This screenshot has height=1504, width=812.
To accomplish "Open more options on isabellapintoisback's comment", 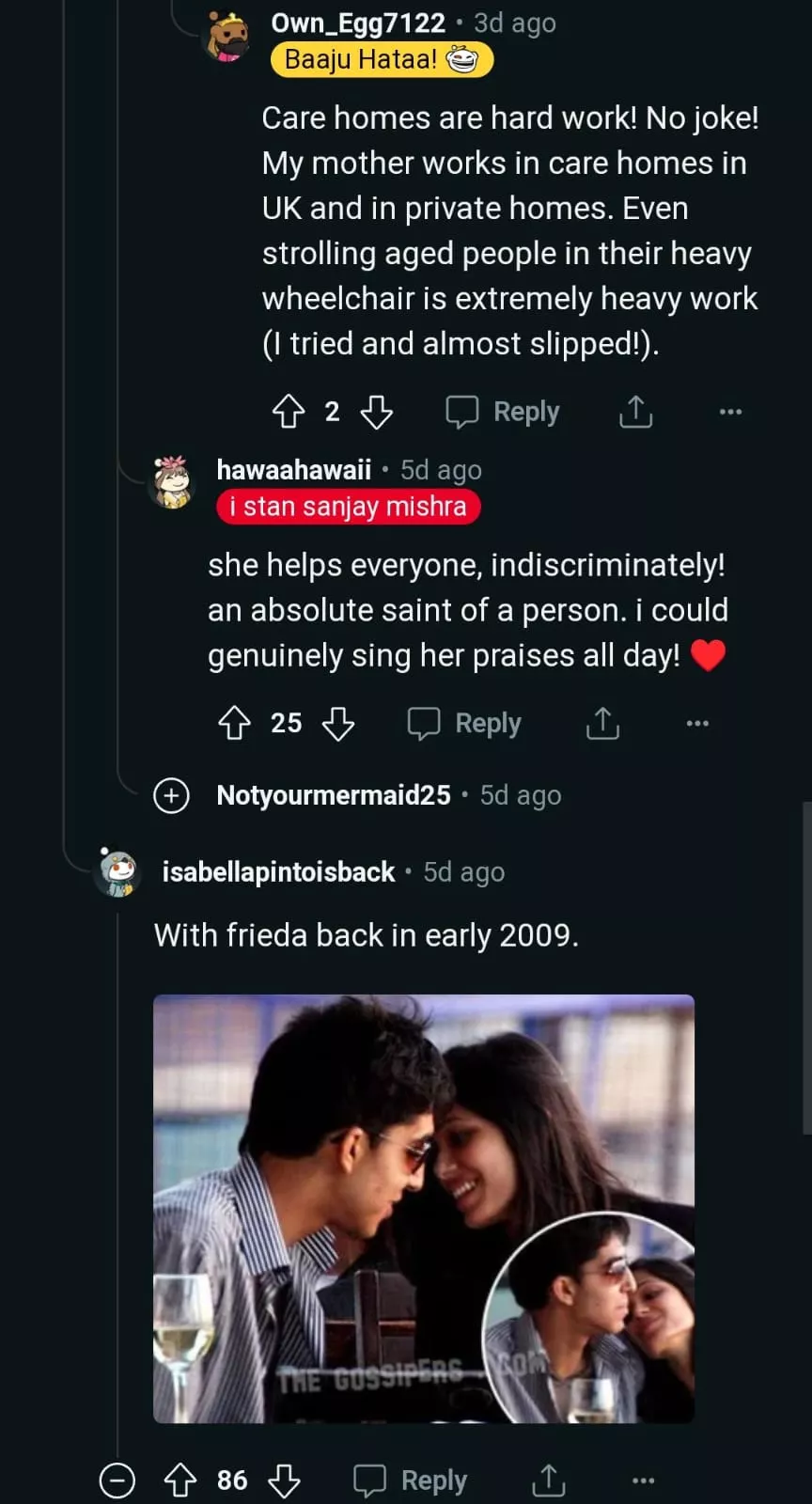I will pyautogui.click(x=643, y=1480).
